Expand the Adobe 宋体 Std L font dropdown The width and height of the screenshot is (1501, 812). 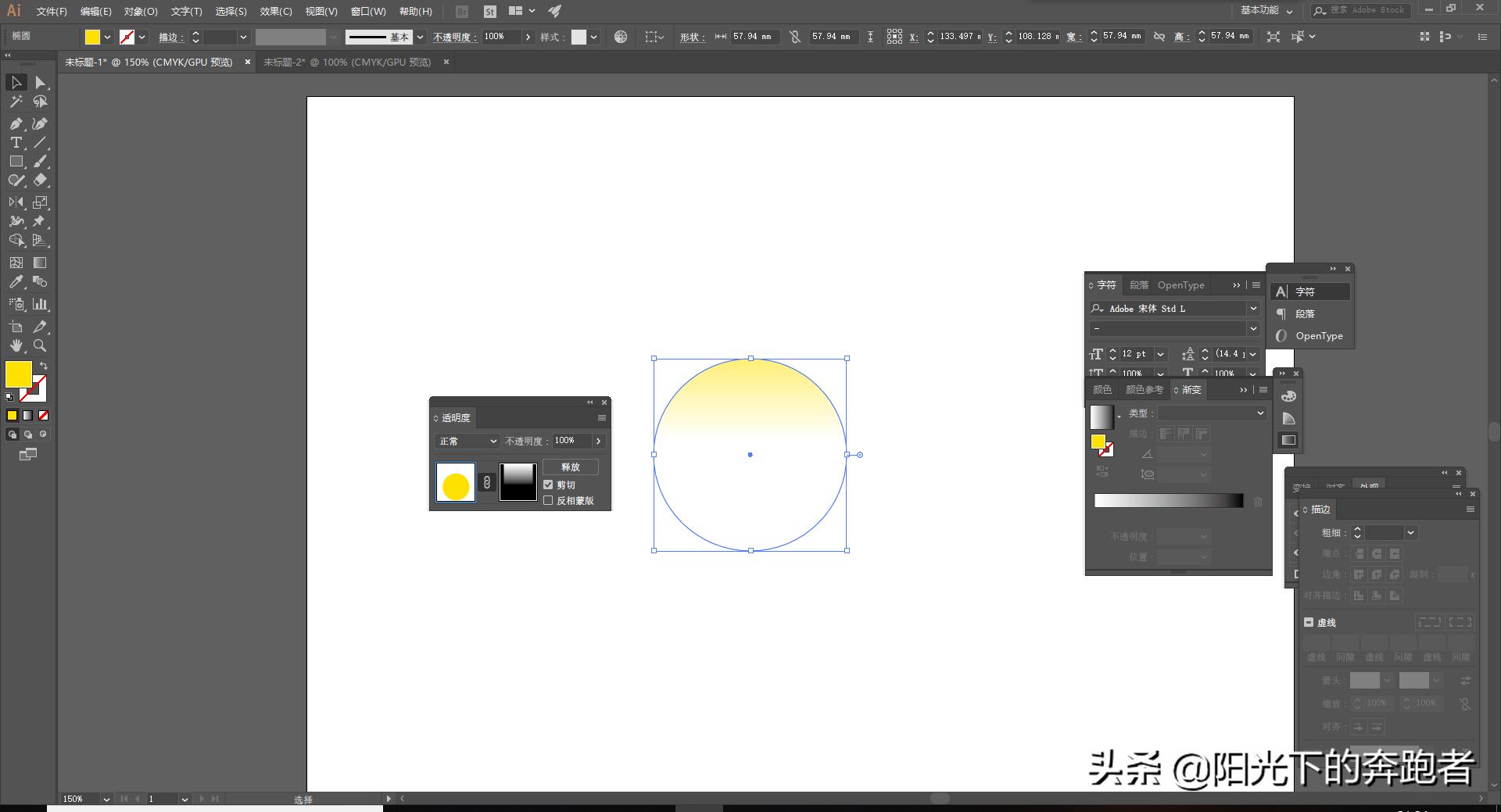tap(1253, 309)
